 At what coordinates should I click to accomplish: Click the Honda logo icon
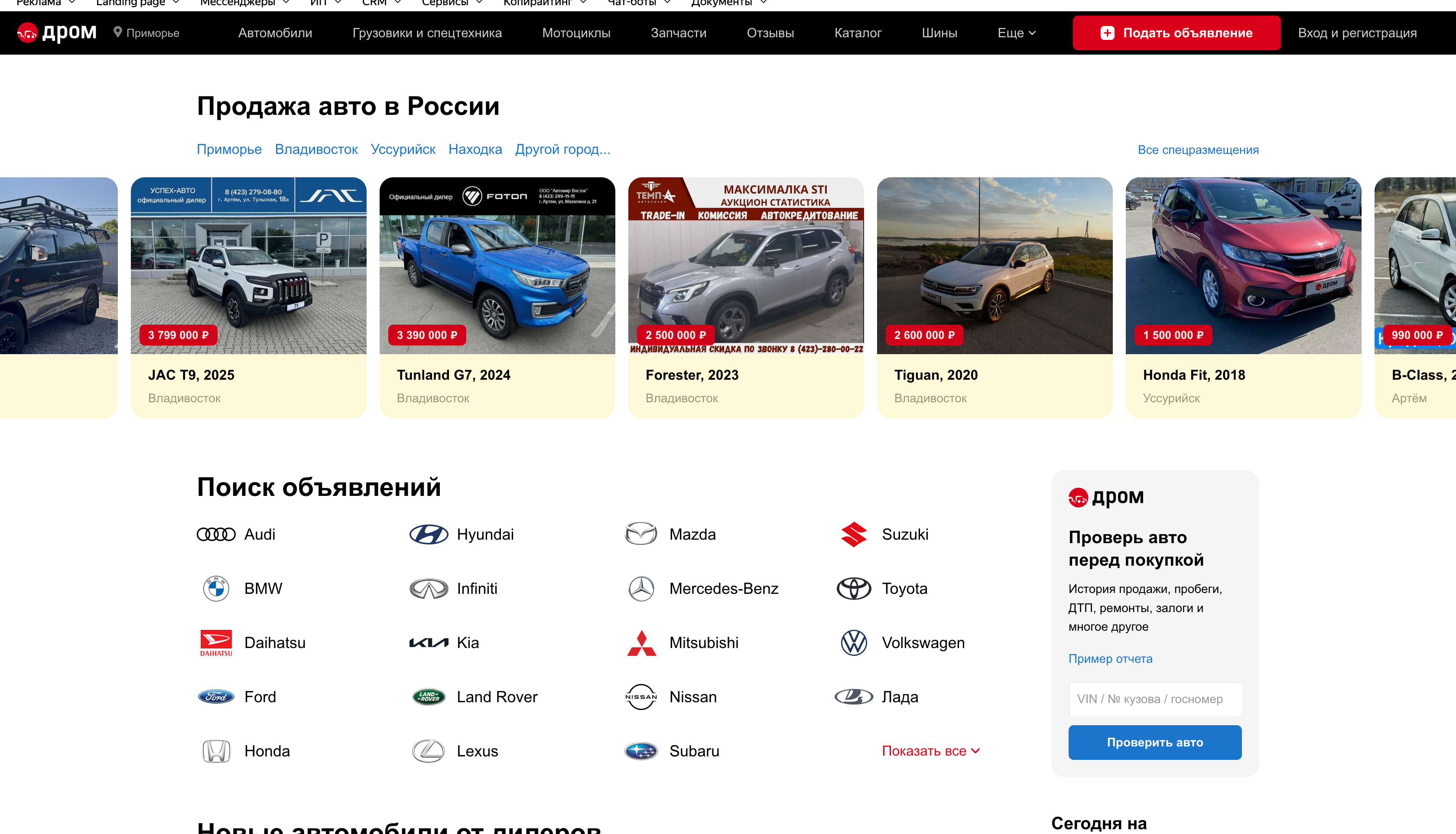pyautogui.click(x=216, y=751)
